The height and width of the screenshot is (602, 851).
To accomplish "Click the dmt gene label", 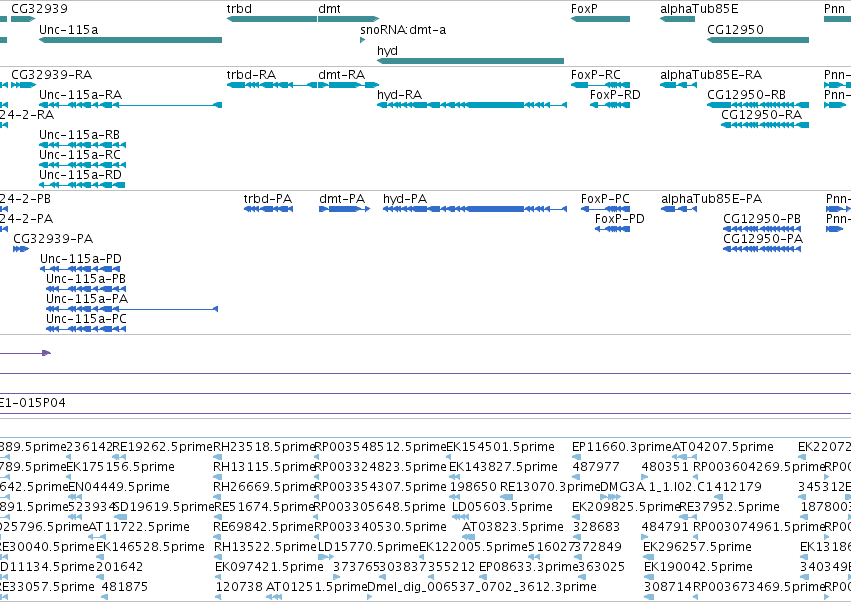I will tap(329, 9).
